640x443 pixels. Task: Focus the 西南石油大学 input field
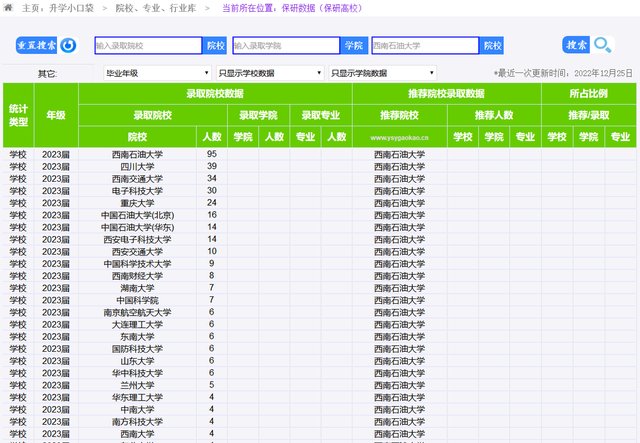point(425,46)
